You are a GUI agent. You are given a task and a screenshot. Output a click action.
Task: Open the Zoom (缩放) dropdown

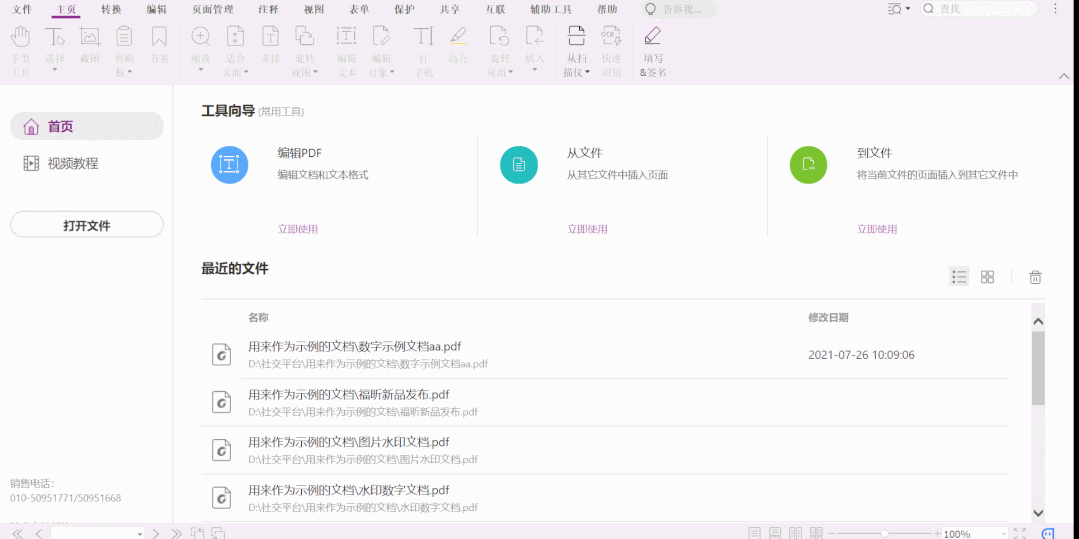coord(200,68)
